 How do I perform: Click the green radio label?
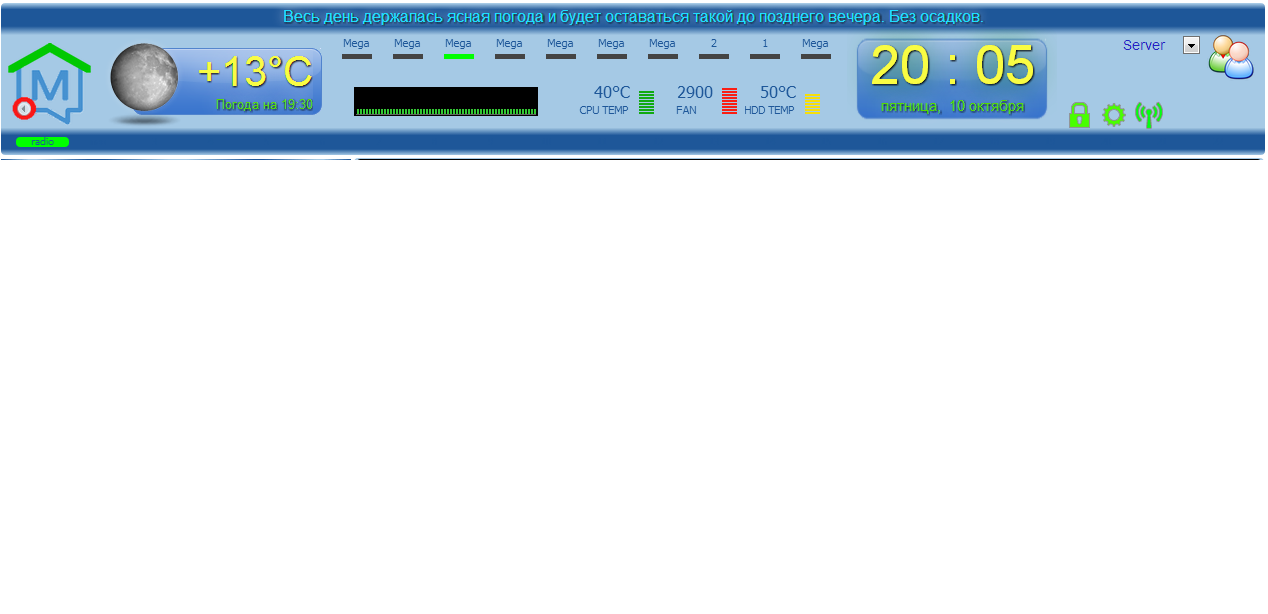[42, 142]
